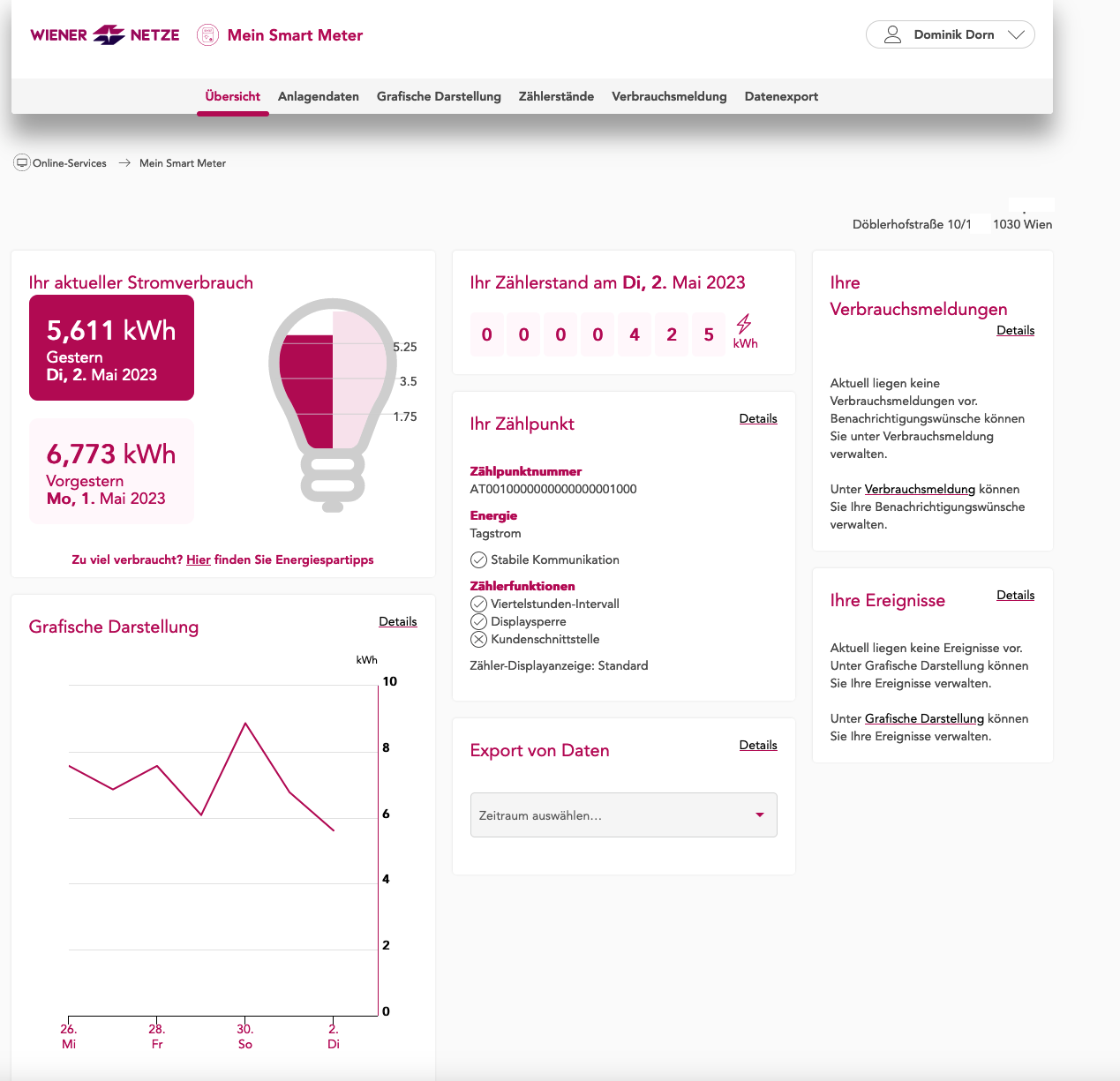1120x1081 pixels.
Task: Click the user profile avatar icon
Action: click(x=892, y=34)
